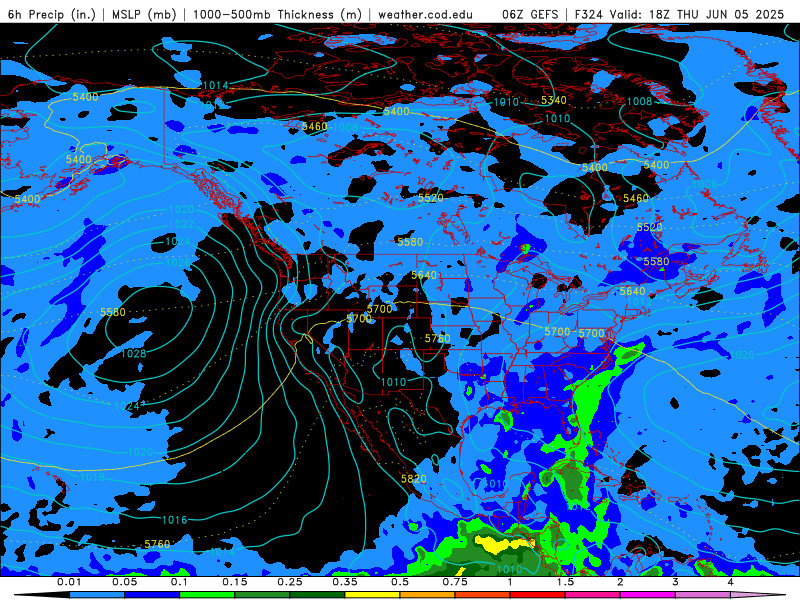The image size is (800, 600).
Task: Click the red 1–1.5 legend color
Action: (x=538, y=595)
